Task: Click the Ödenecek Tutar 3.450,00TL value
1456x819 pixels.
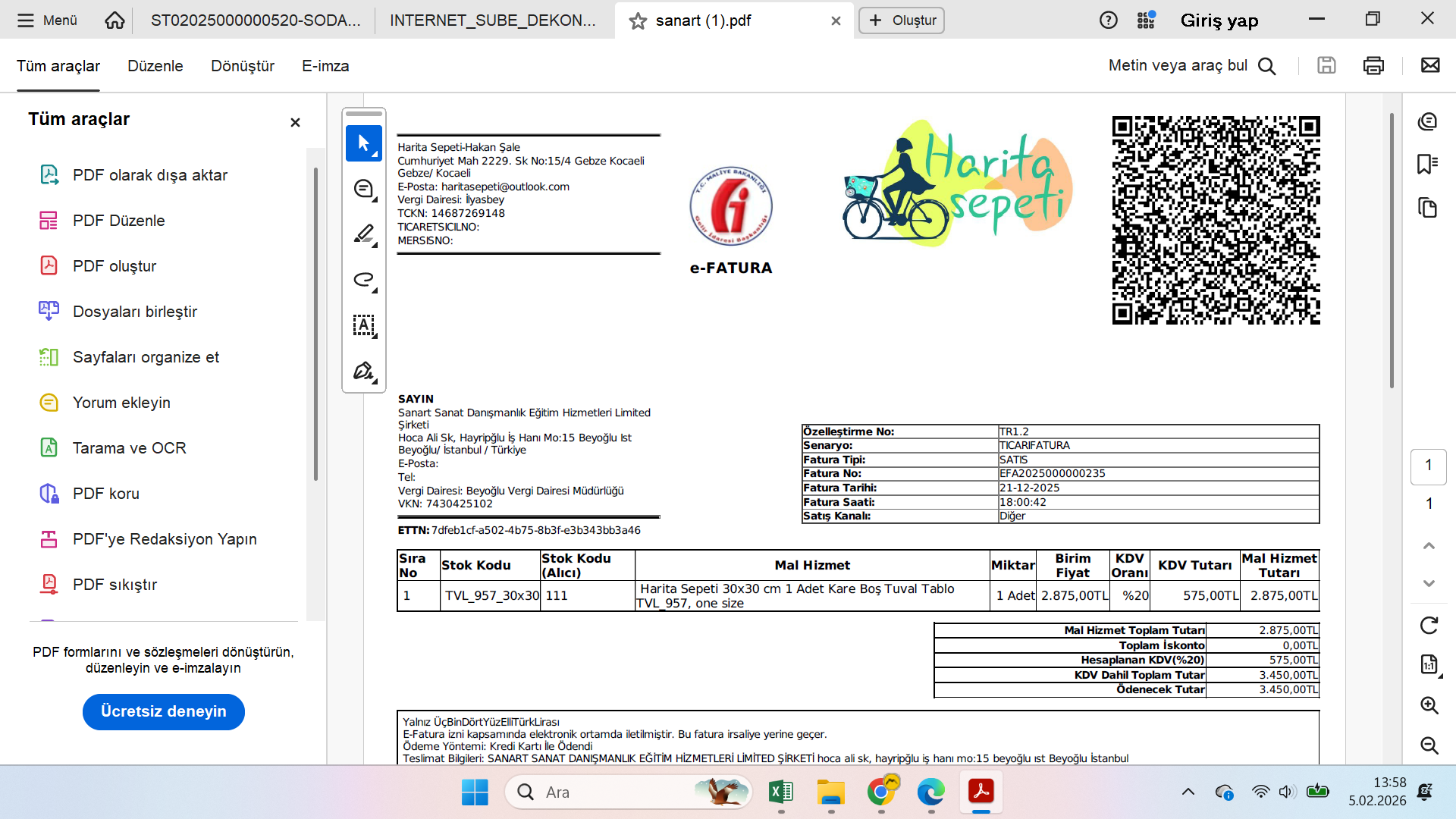Action: [1288, 689]
